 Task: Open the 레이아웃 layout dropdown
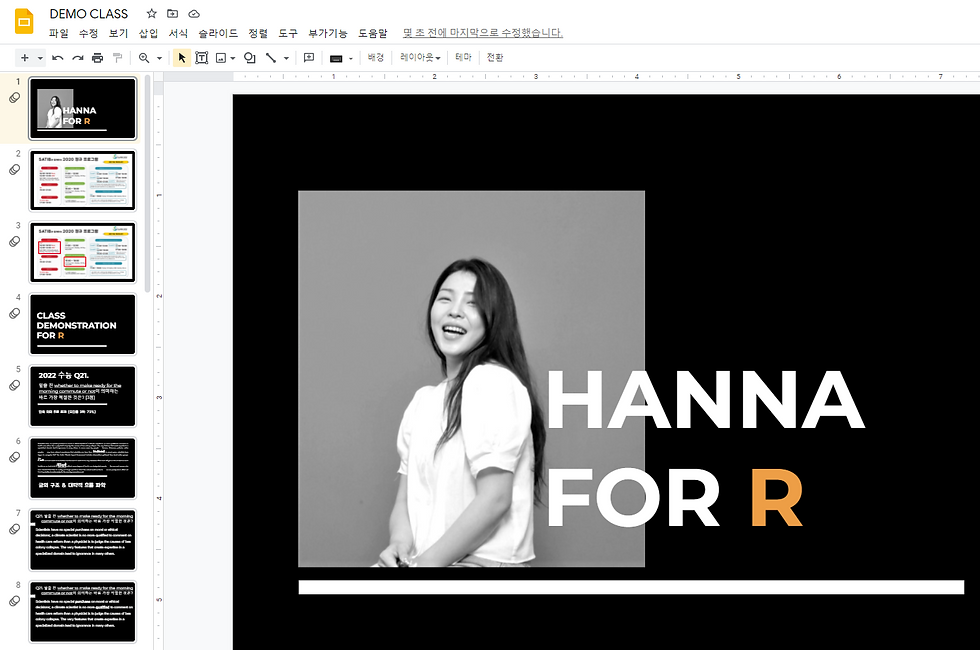tap(420, 58)
